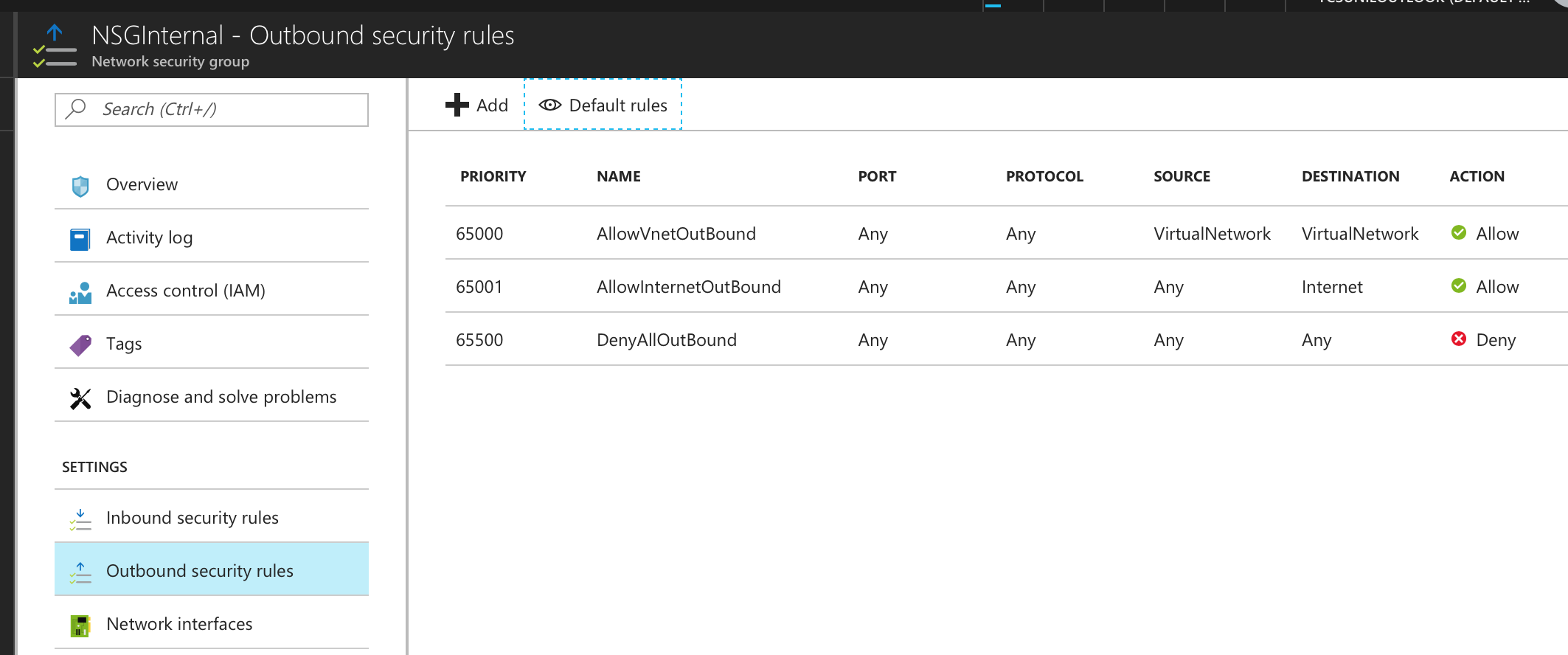Open the Overview menu item
The height and width of the screenshot is (655, 1568).
click(x=212, y=184)
